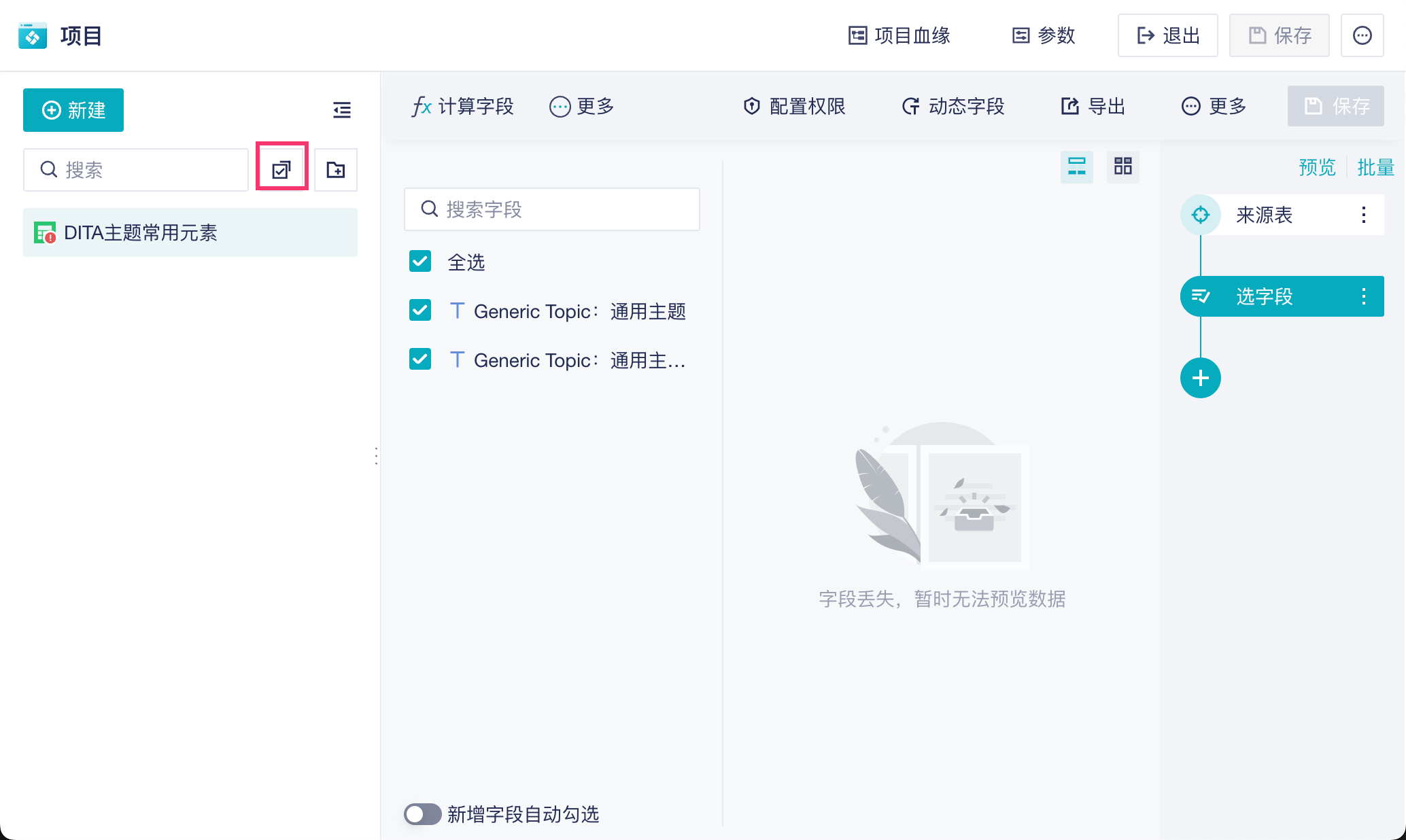Expand 更多 menu next to 计算字段
1406x840 pixels.
tap(582, 106)
